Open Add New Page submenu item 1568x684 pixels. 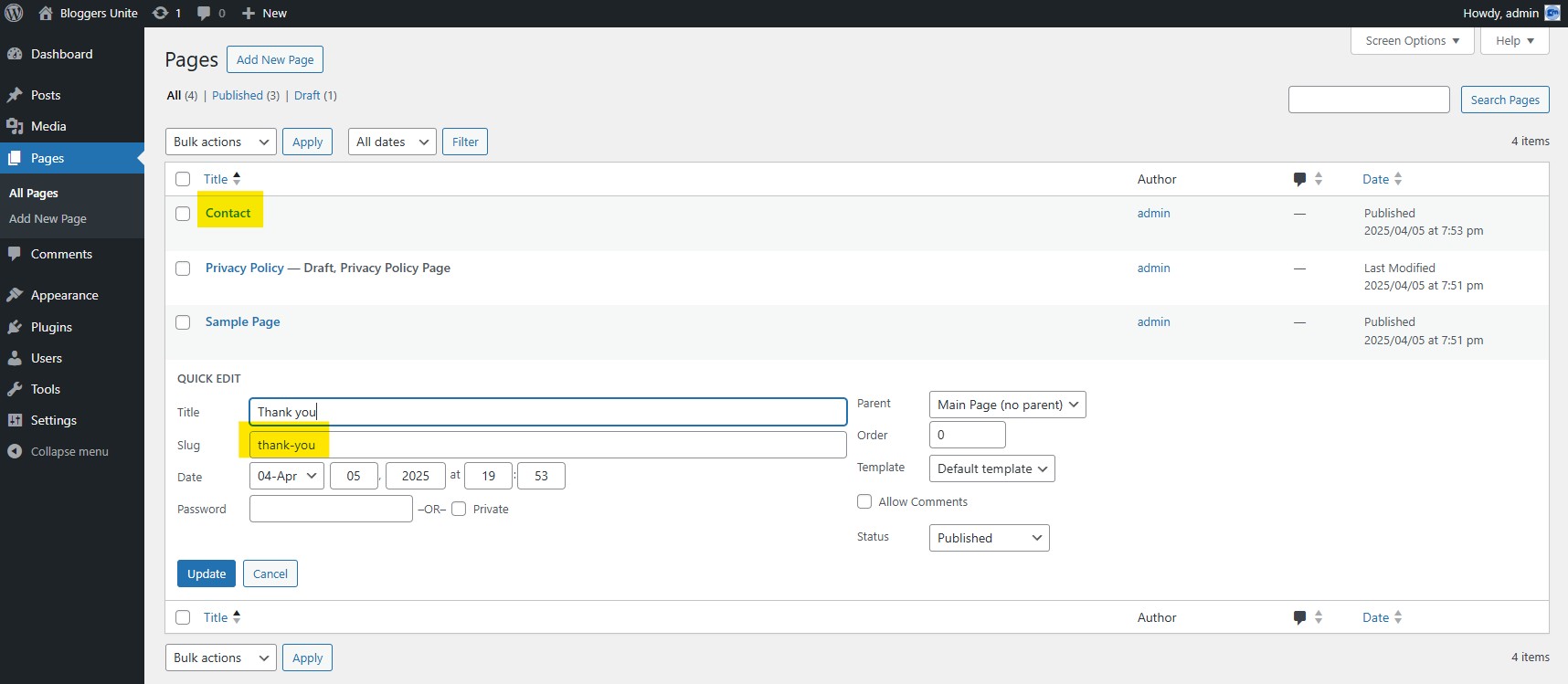click(x=48, y=218)
